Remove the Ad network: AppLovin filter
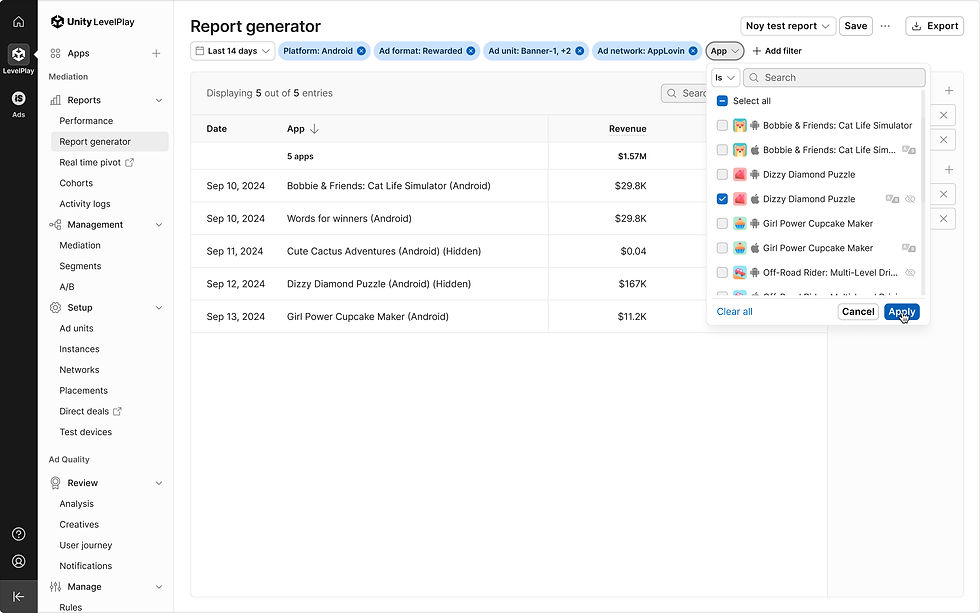Viewport: 980px width, 613px height. (x=693, y=51)
